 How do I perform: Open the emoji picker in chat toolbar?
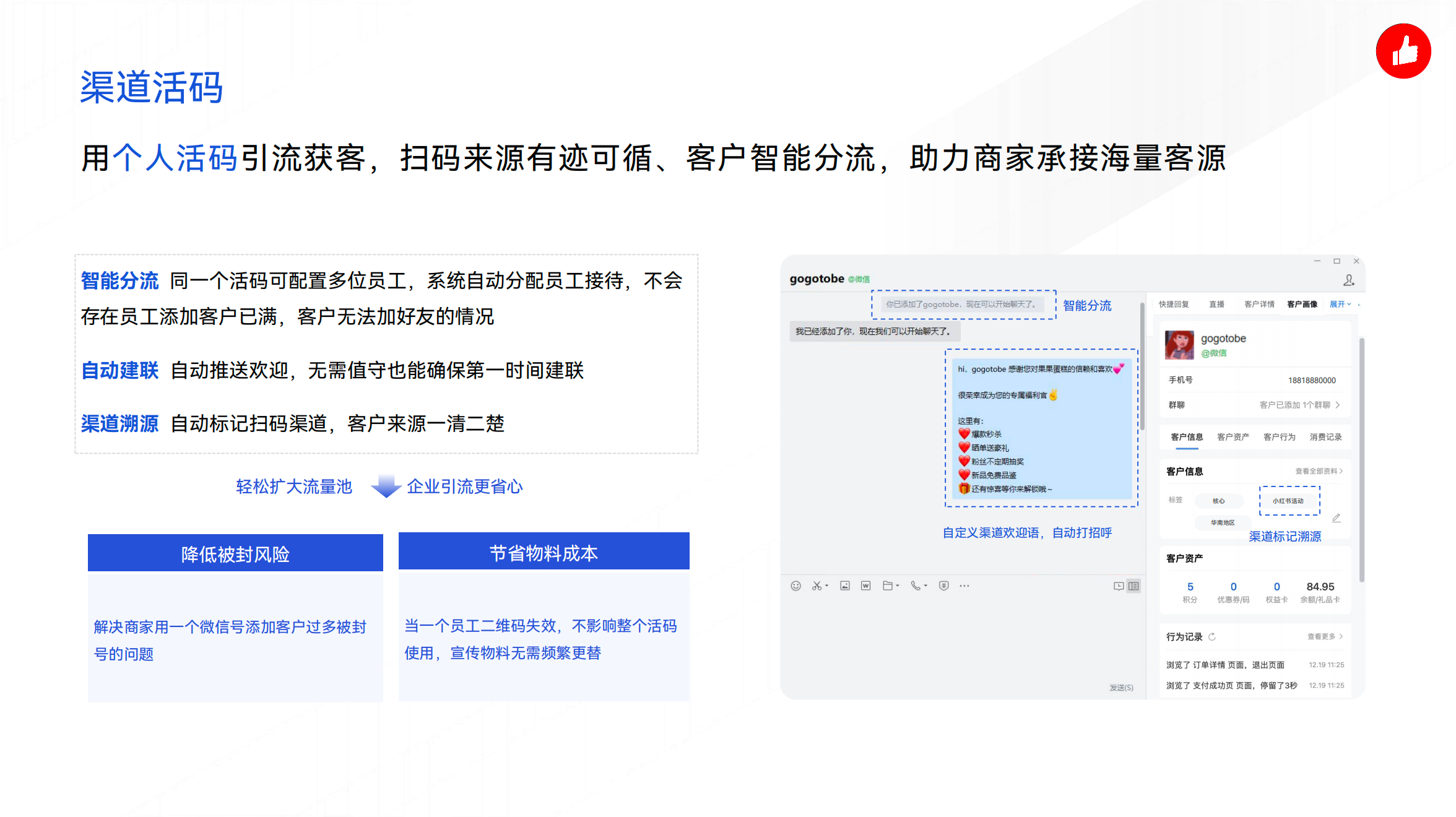[x=795, y=586]
